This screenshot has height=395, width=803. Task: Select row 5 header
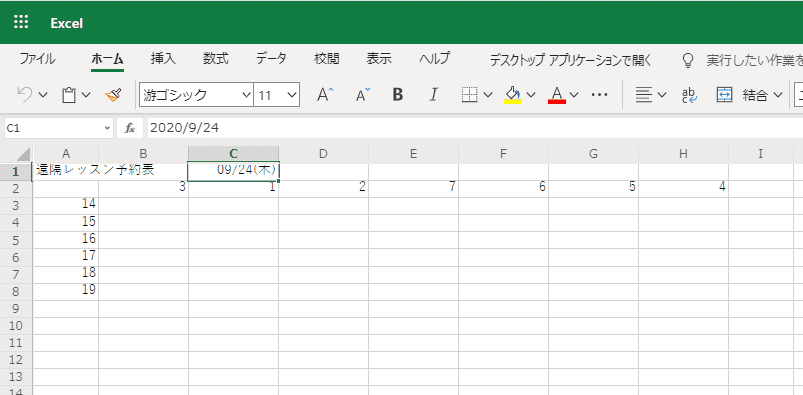pos(15,240)
